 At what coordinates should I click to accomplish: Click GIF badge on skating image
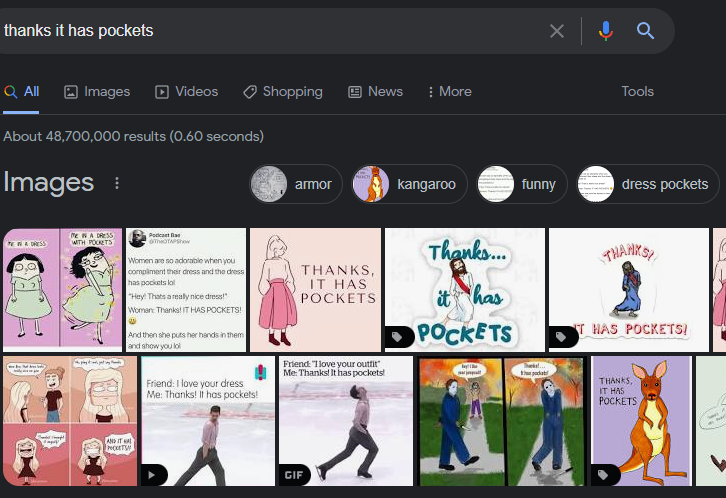click(x=294, y=474)
